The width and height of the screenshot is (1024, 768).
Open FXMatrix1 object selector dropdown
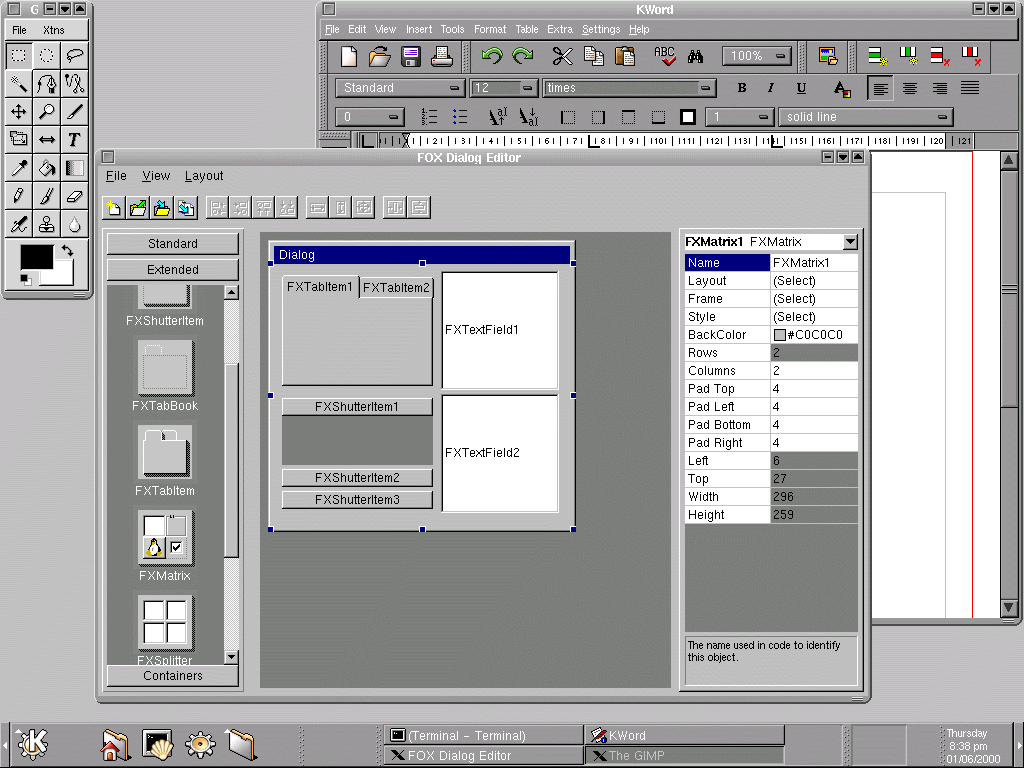tap(850, 242)
